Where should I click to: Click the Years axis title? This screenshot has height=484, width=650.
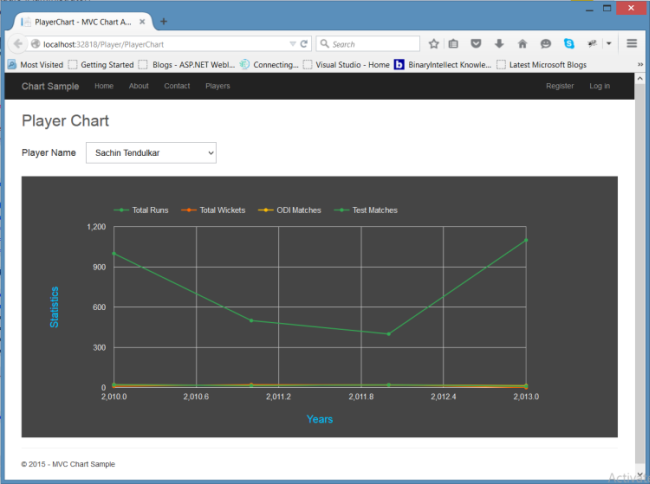pos(320,419)
